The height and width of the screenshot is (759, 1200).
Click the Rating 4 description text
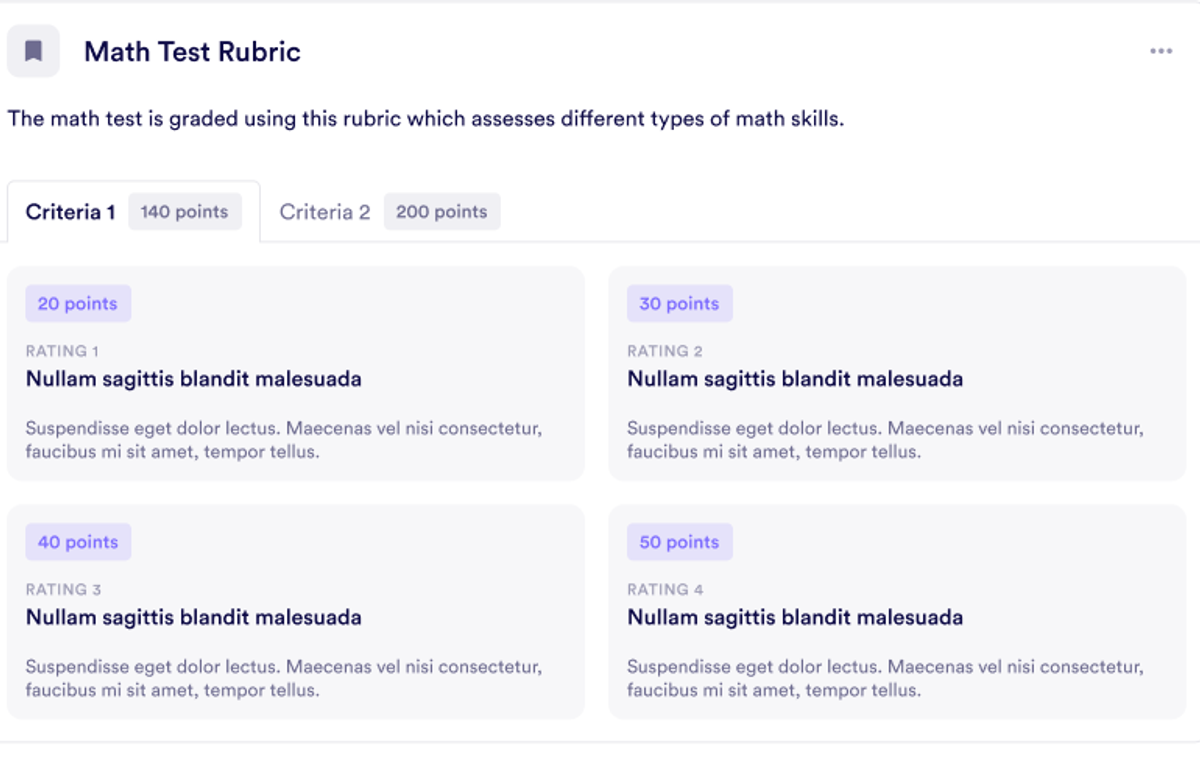pyautogui.click(x=886, y=678)
